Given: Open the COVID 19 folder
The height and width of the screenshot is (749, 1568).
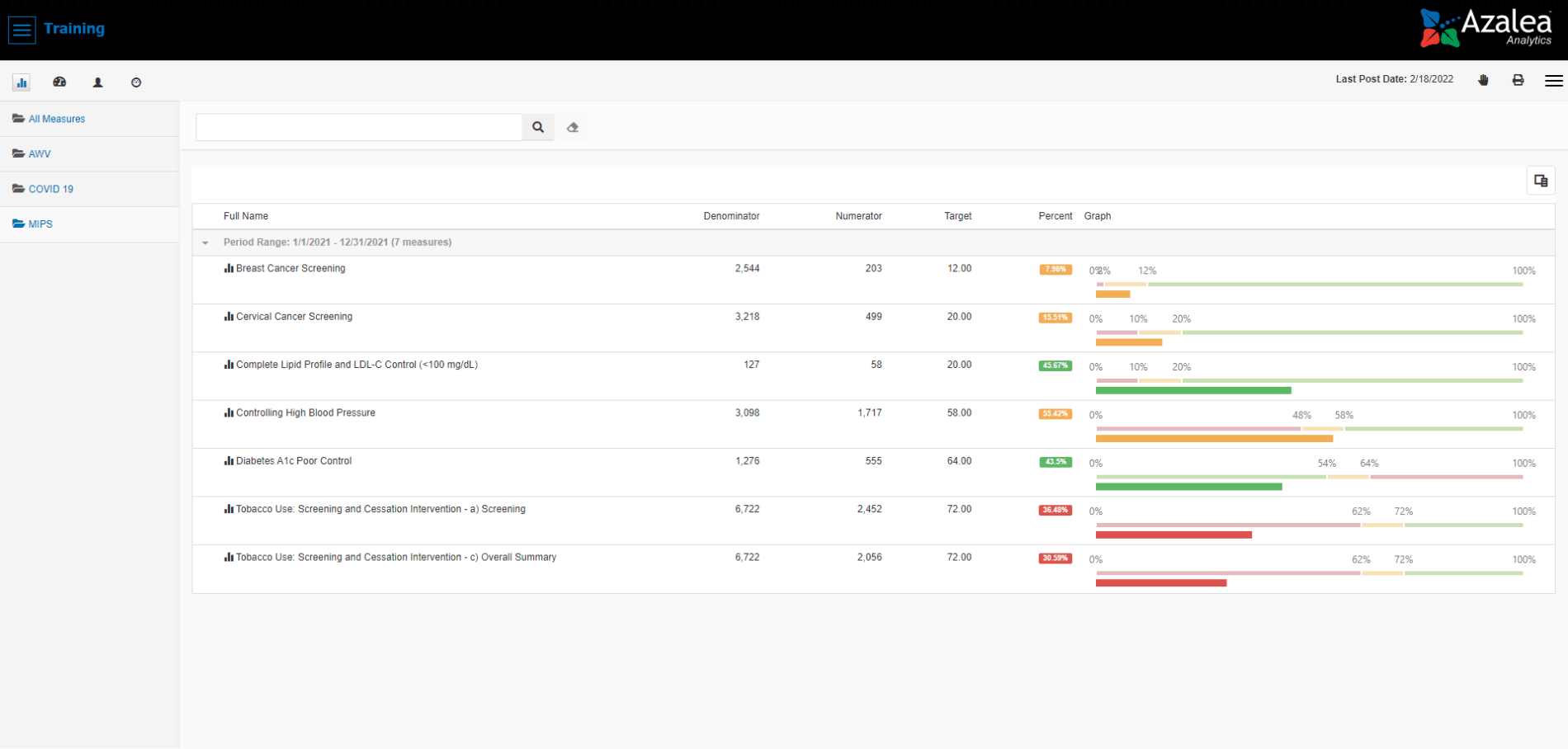Looking at the screenshot, I should click(x=50, y=189).
